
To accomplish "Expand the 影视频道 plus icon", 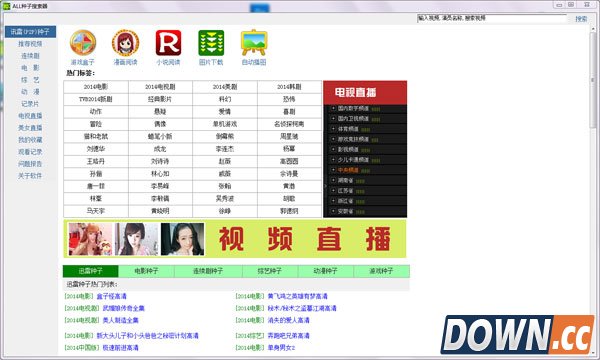I will (x=333, y=149).
